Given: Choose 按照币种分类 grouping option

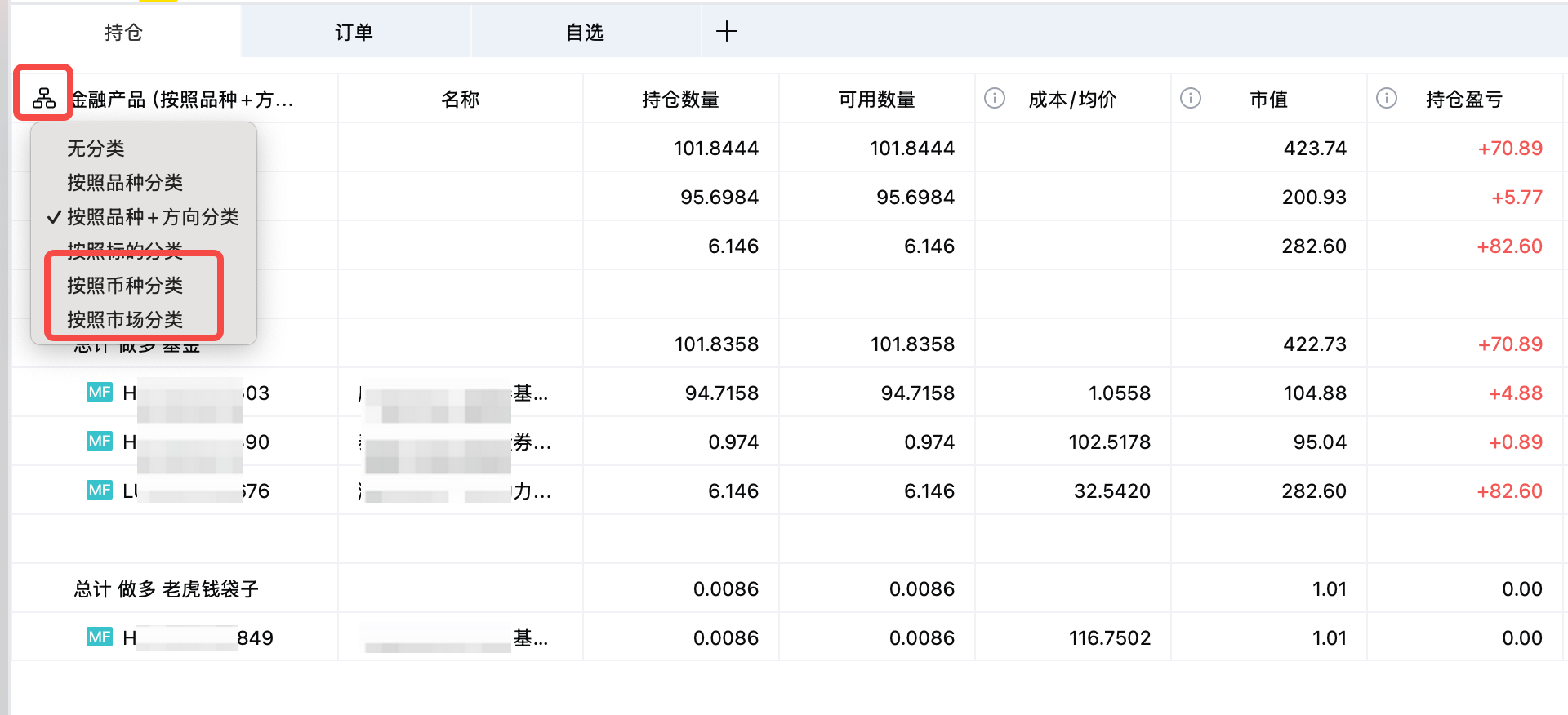Looking at the screenshot, I should point(125,286).
